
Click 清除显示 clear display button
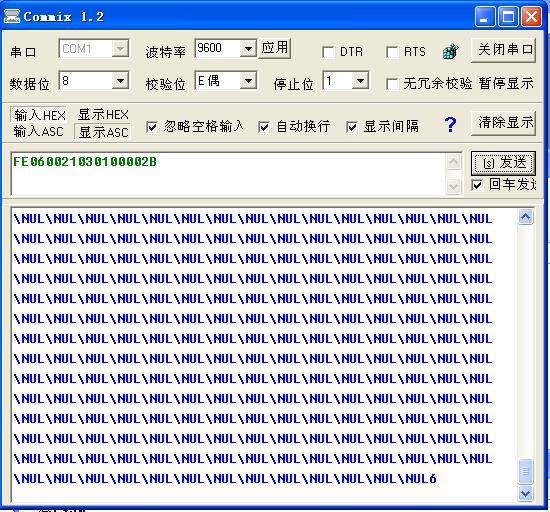tap(503, 123)
